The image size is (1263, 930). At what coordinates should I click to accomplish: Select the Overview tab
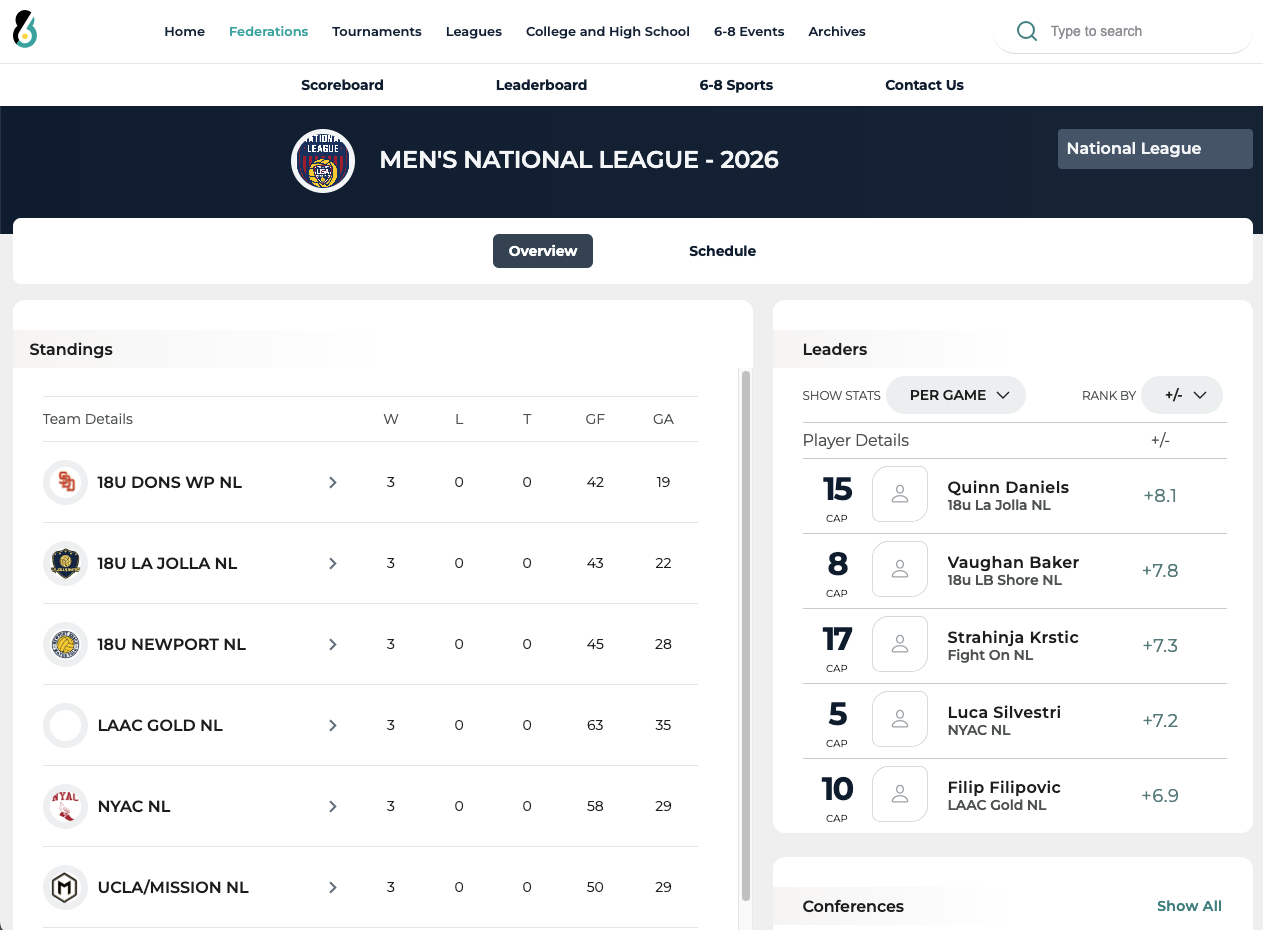tap(543, 251)
